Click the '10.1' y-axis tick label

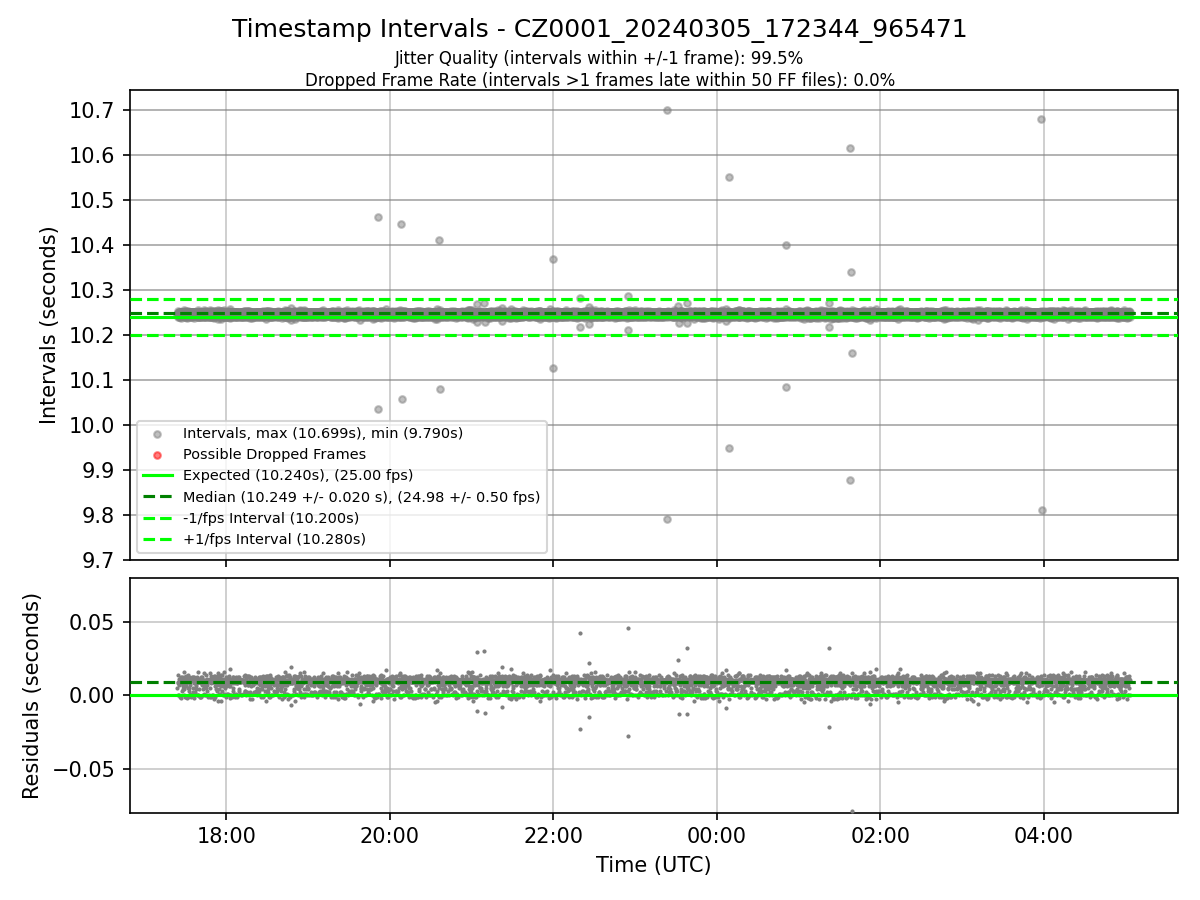tap(94, 380)
